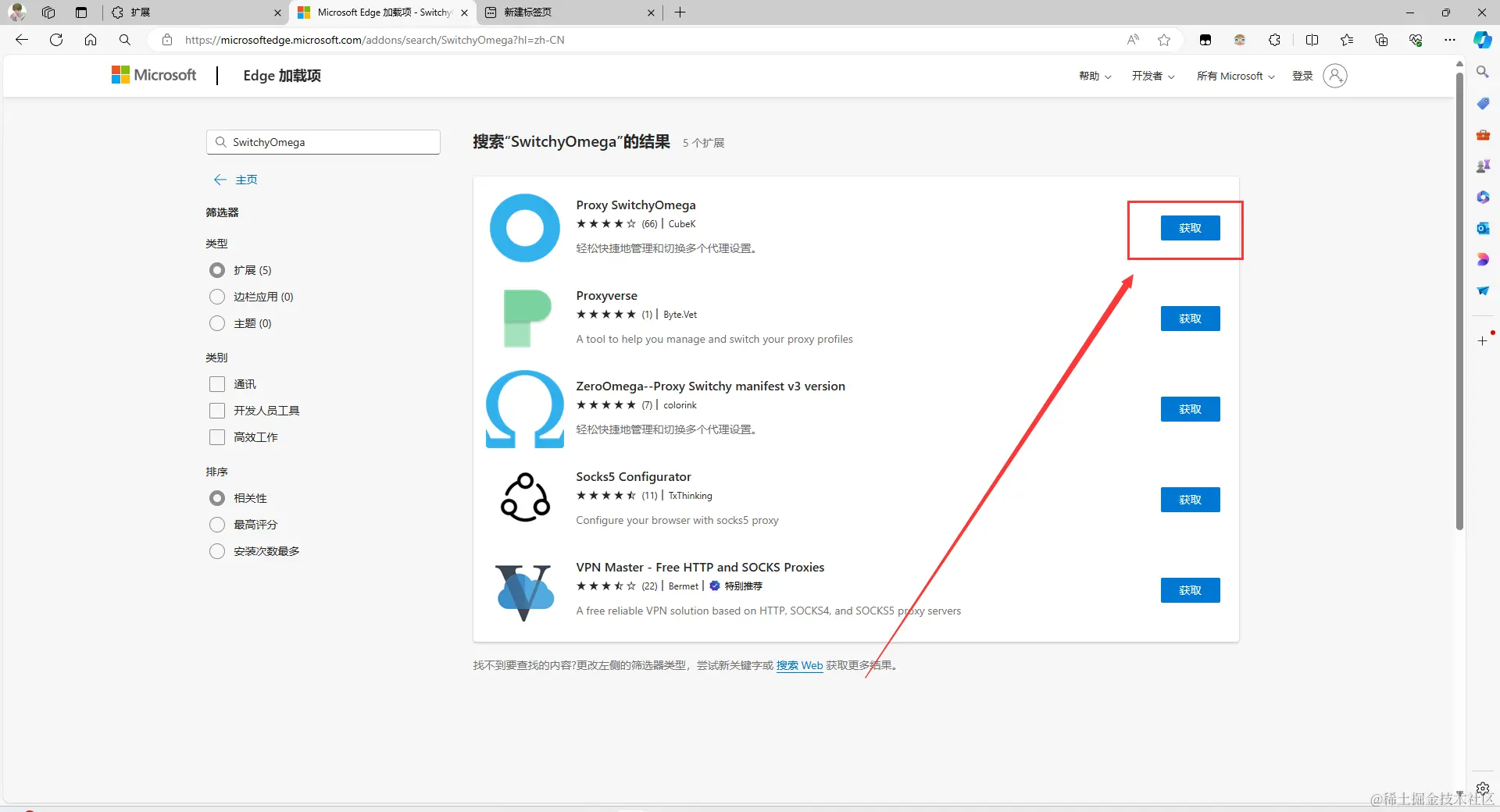This screenshot has height=812, width=1500.
Task: Open the read aloud icon in address bar
Action: coord(1133,40)
